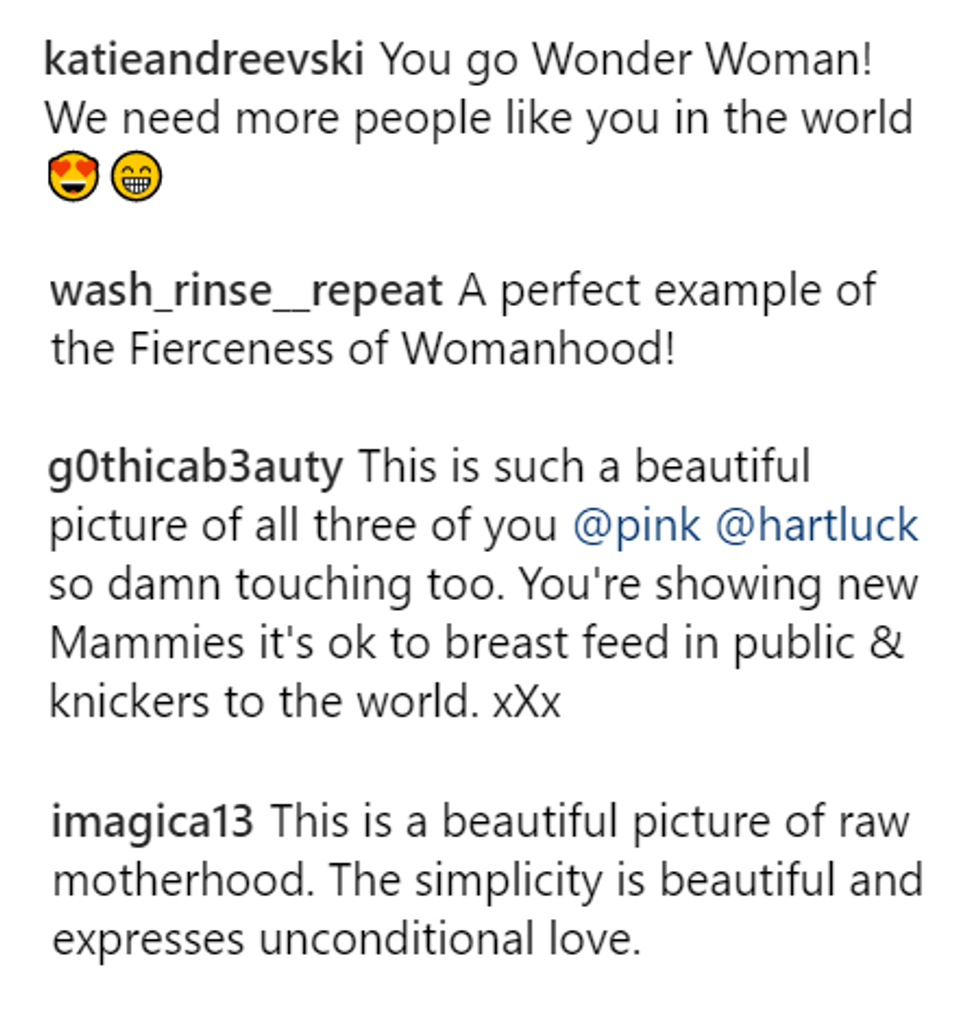Click "This is such a beautiful" text
The width and height of the screenshot is (980, 1024).
click(584, 467)
